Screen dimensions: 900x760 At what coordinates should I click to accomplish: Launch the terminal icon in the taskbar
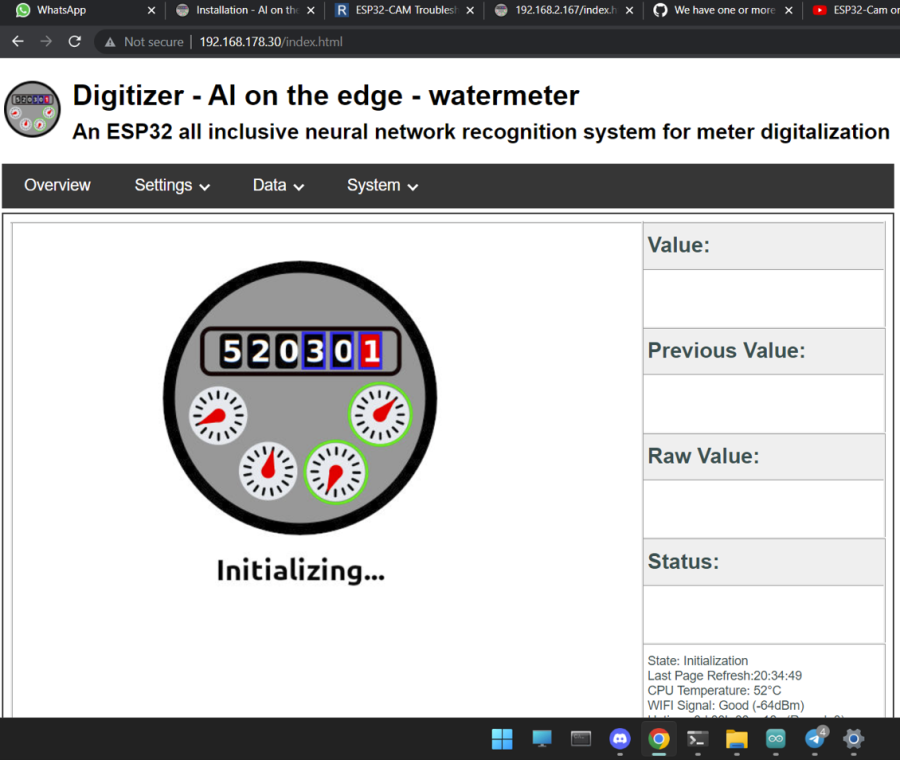point(698,739)
